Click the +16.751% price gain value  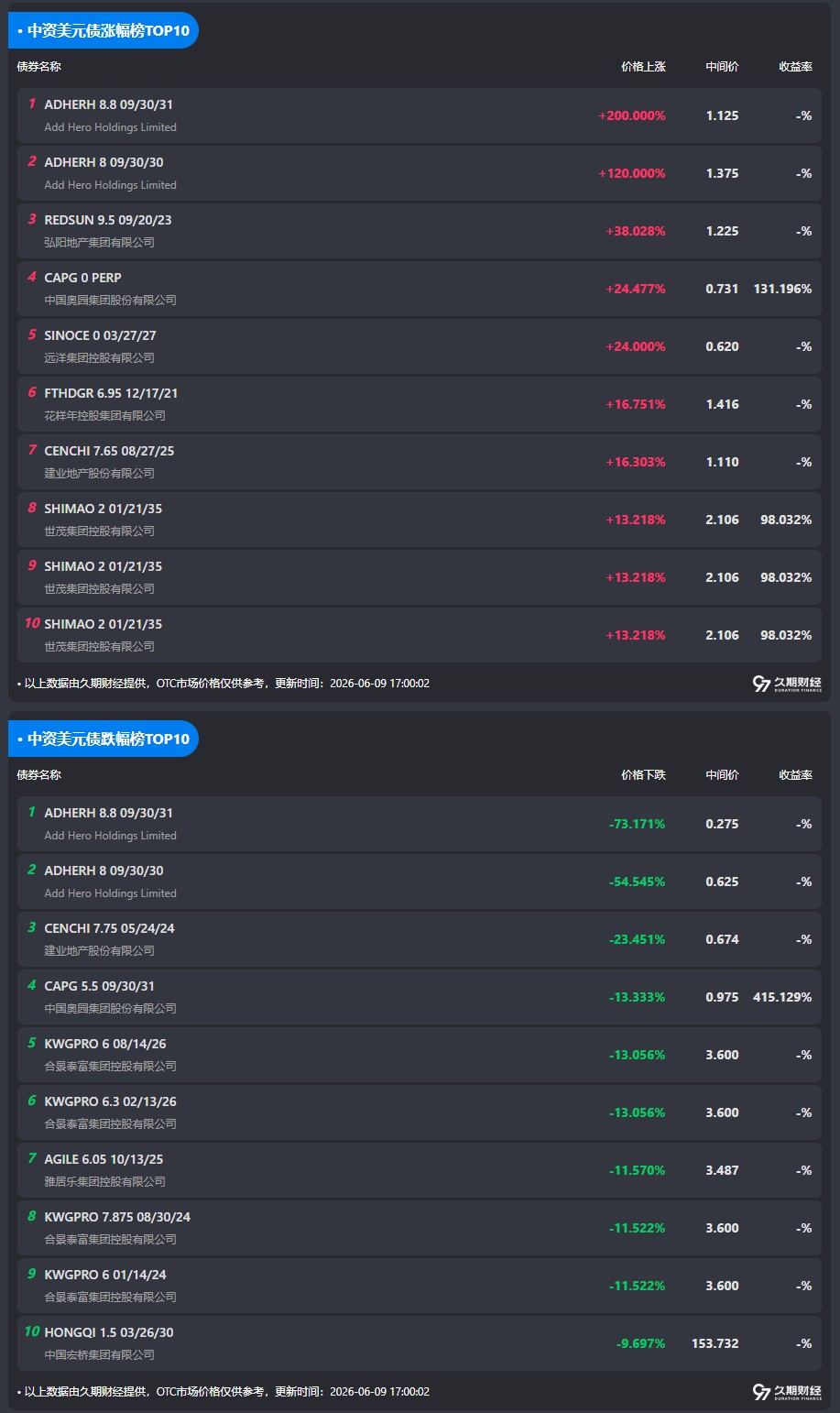point(636,404)
